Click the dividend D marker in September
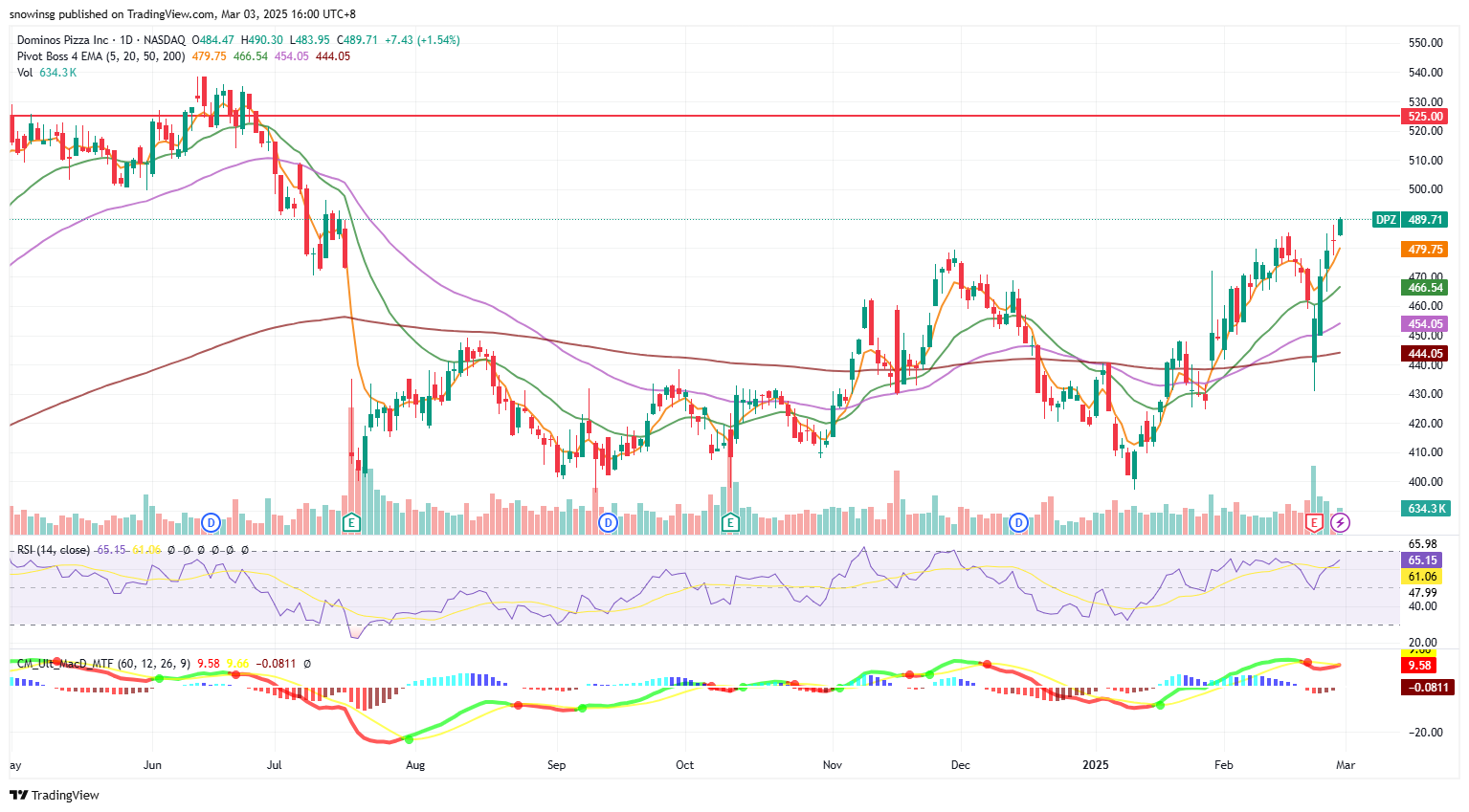1469x812 pixels. tap(608, 522)
